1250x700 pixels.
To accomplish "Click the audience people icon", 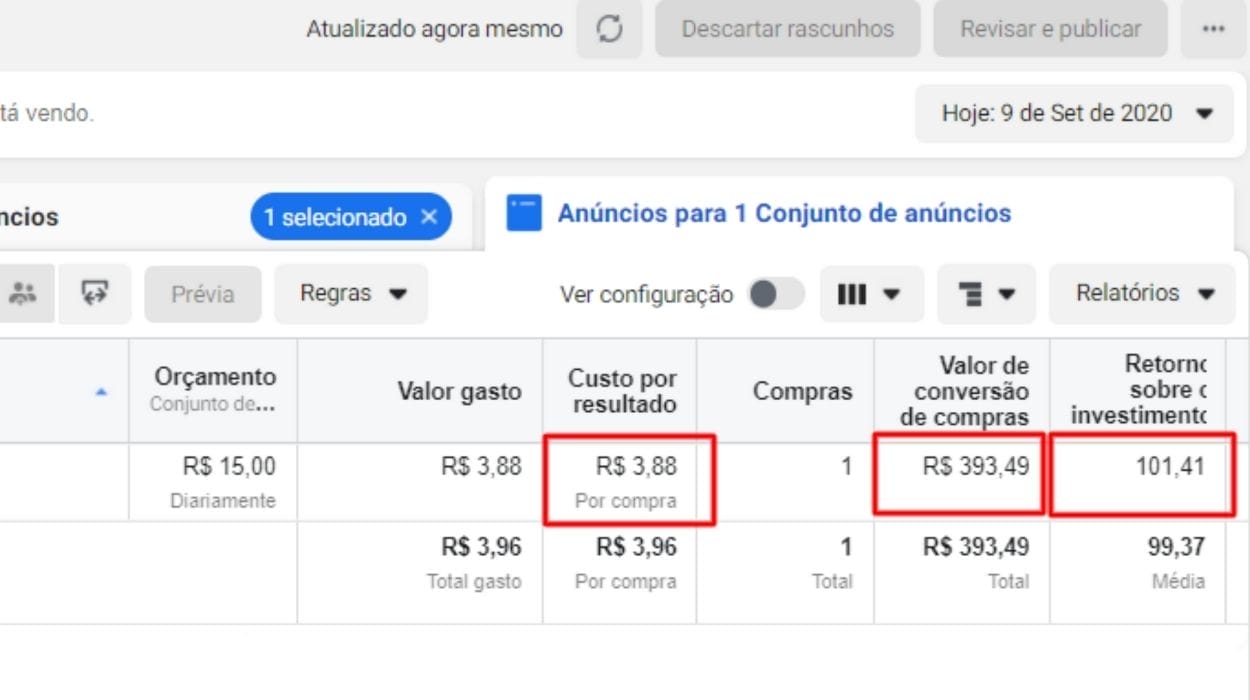I will point(23,294).
